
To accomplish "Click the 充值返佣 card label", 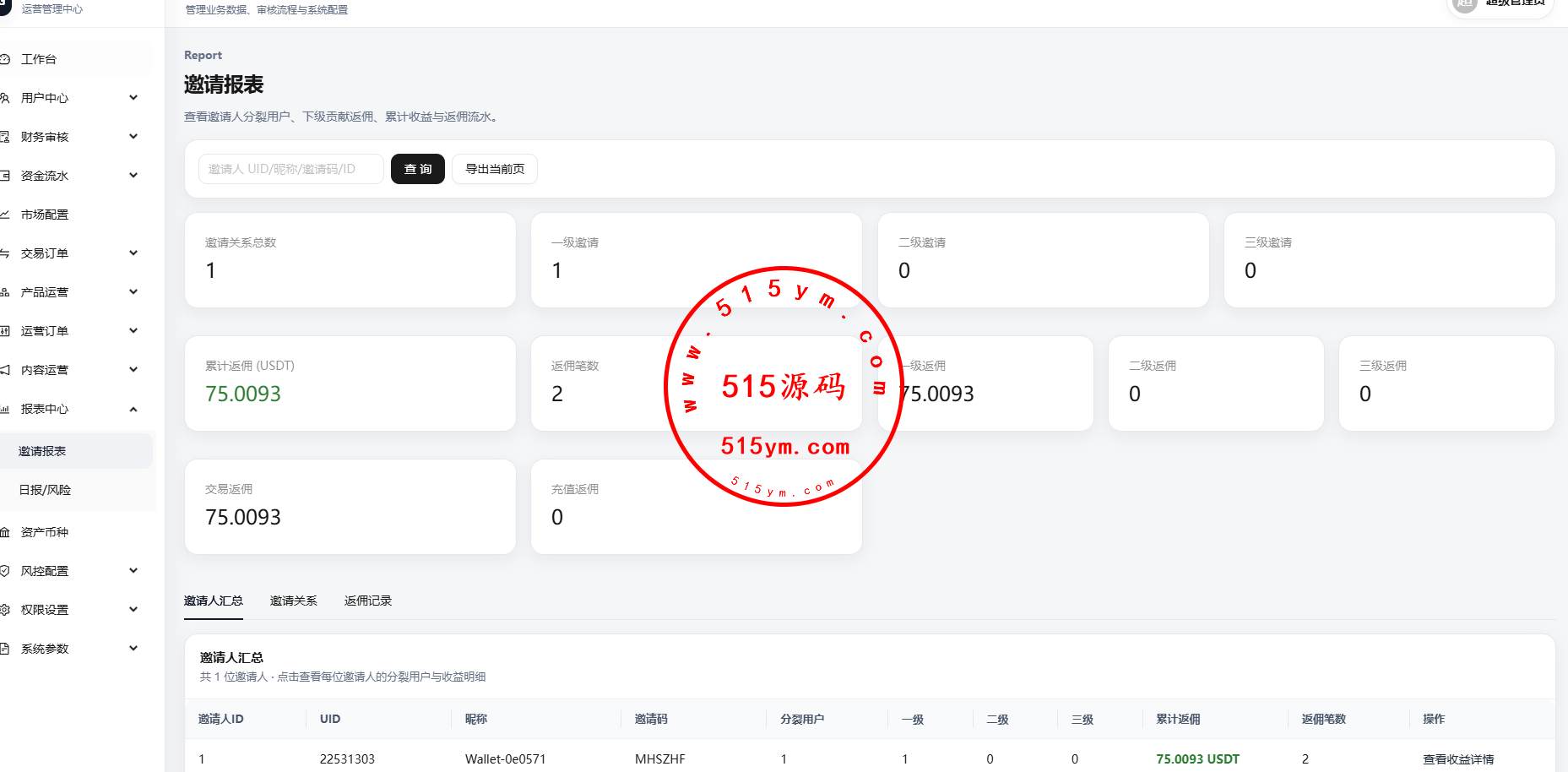I will click(x=575, y=489).
